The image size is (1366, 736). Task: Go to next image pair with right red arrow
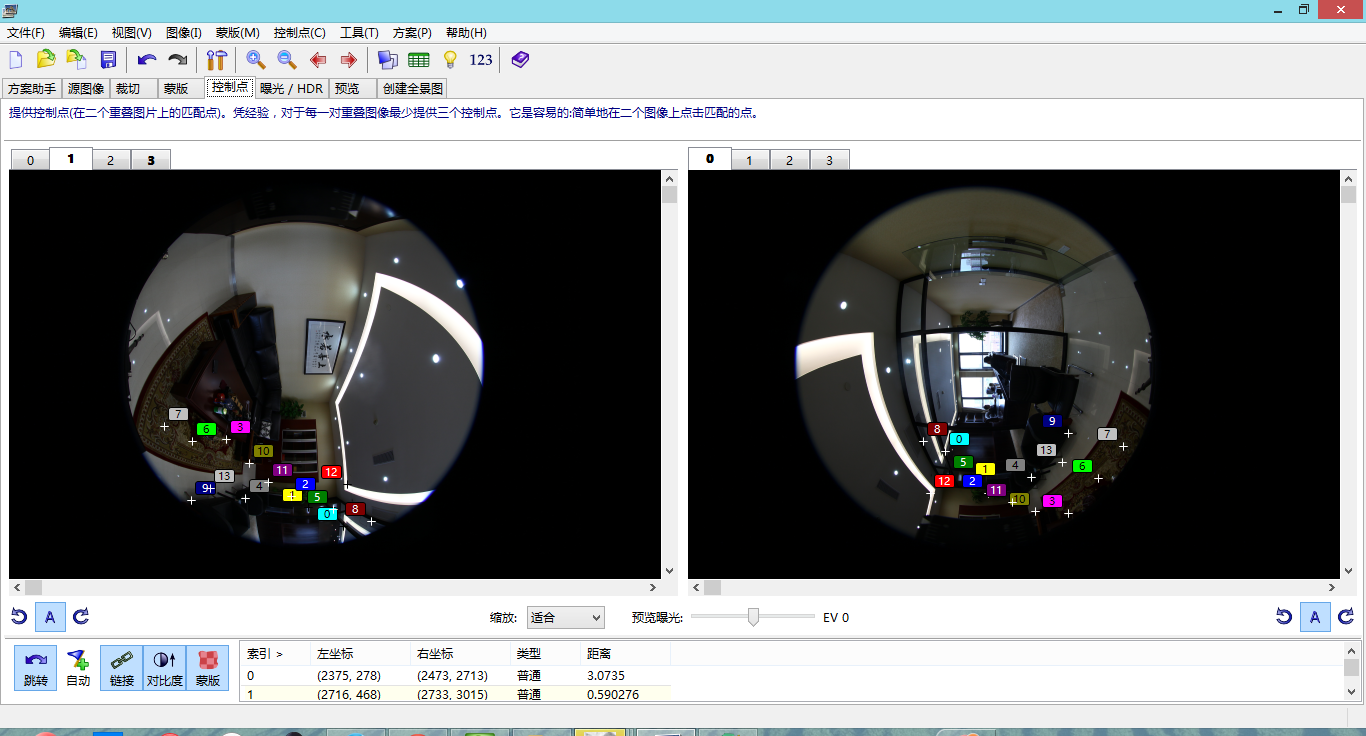coord(348,60)
